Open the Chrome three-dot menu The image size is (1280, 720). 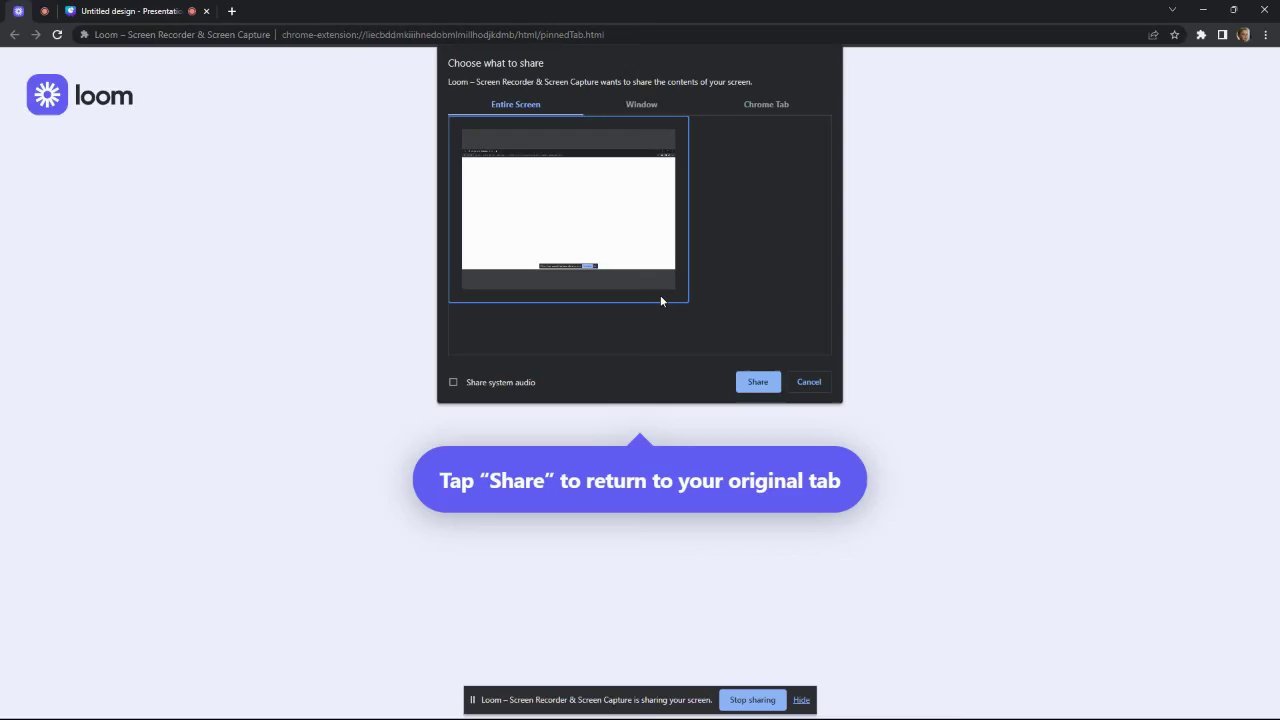click(x=1266, y=34)
